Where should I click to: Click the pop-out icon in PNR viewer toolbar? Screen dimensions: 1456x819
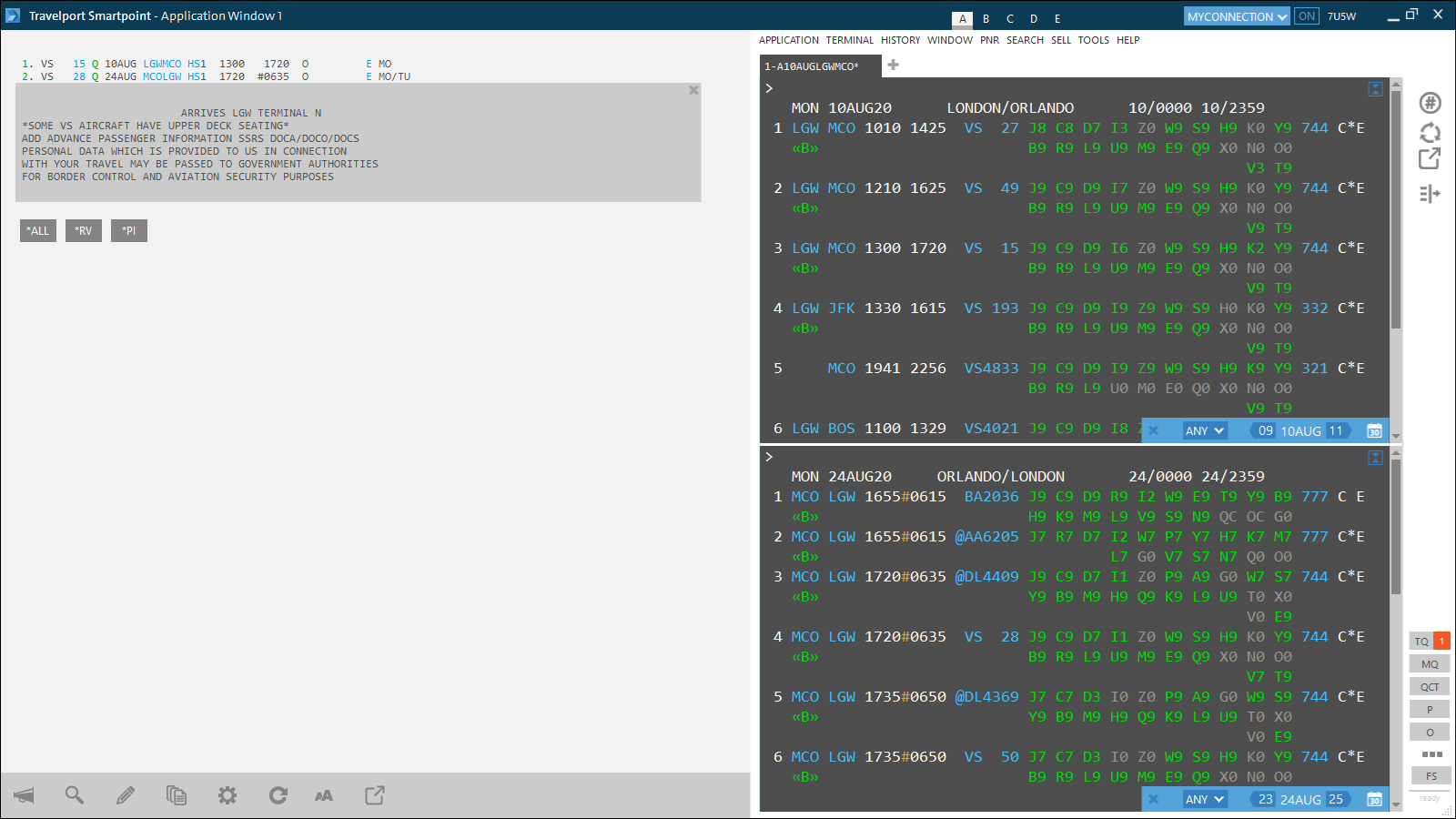(x=375, y=796)
